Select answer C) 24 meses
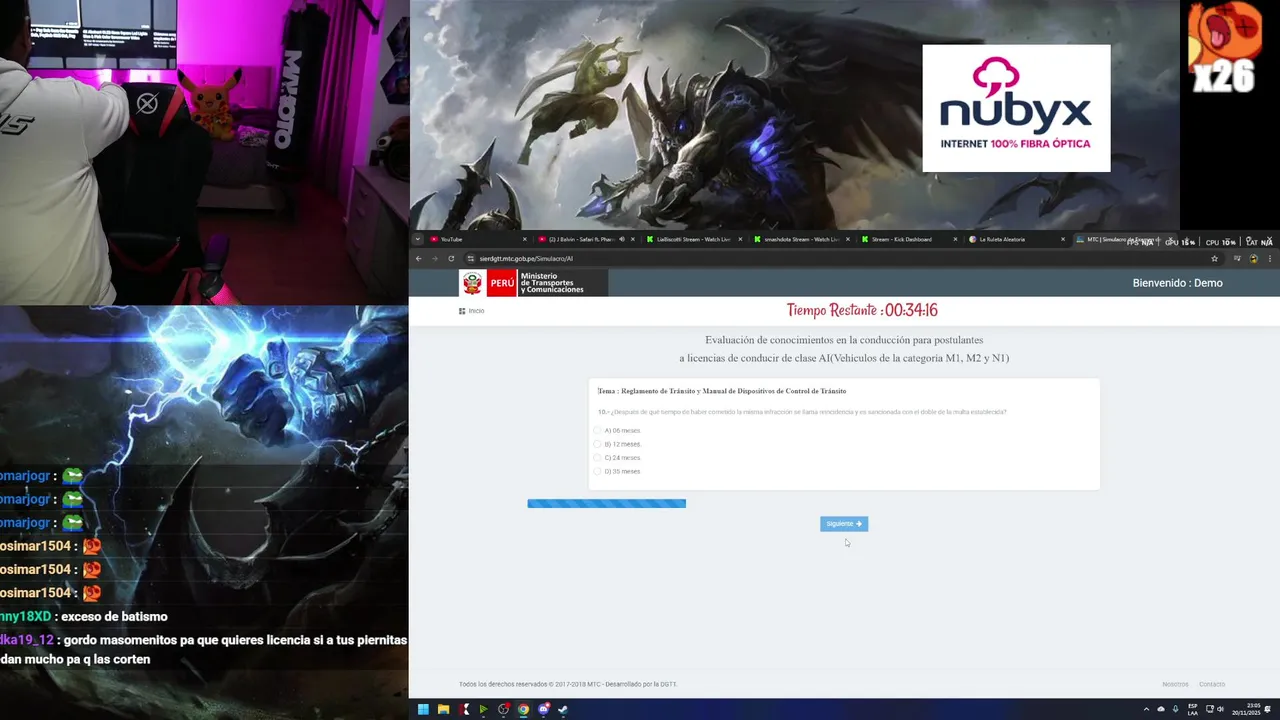1280x720 pixels. coord(617,458)
